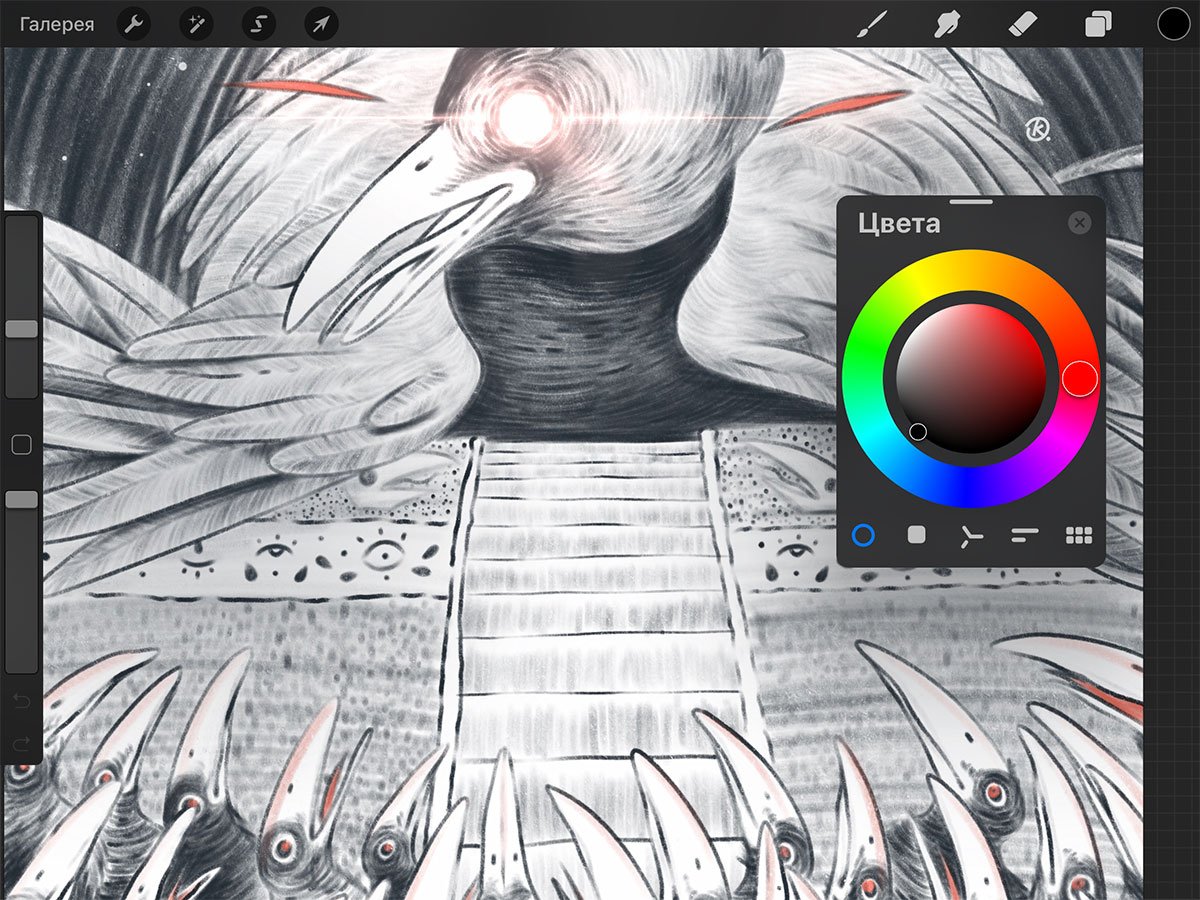Switch to Palettes grid tab

(x=1079, y=535)
